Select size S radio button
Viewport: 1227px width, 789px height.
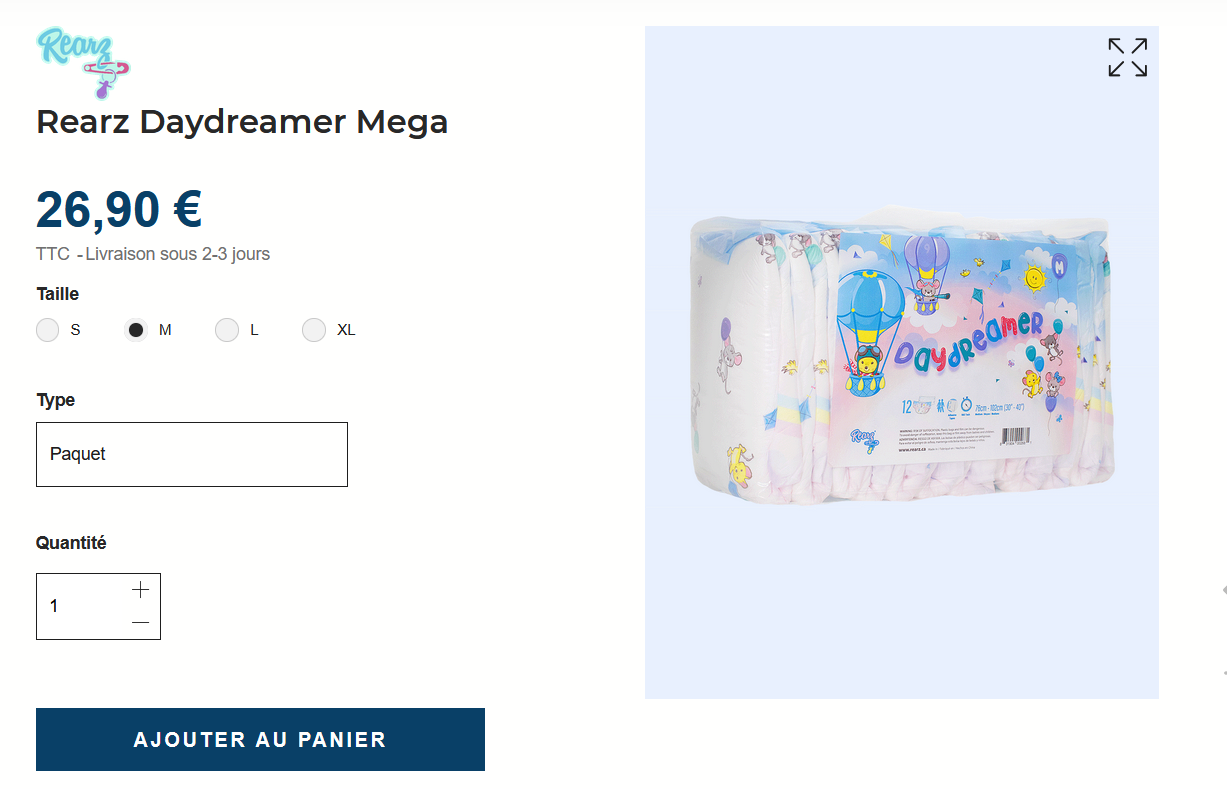point(48,330)
